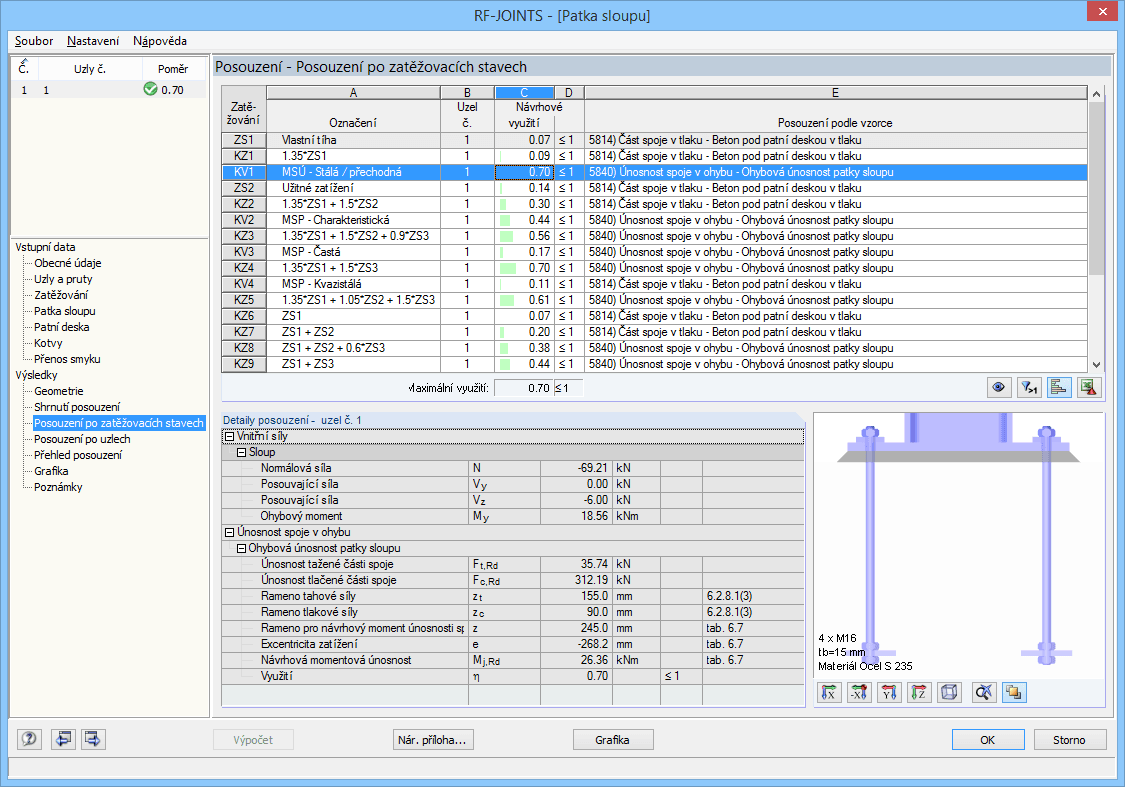Collapse the Sloup subsection
Image resolution: width=1125 pixels, height=787 pixels.
(242, 452)
